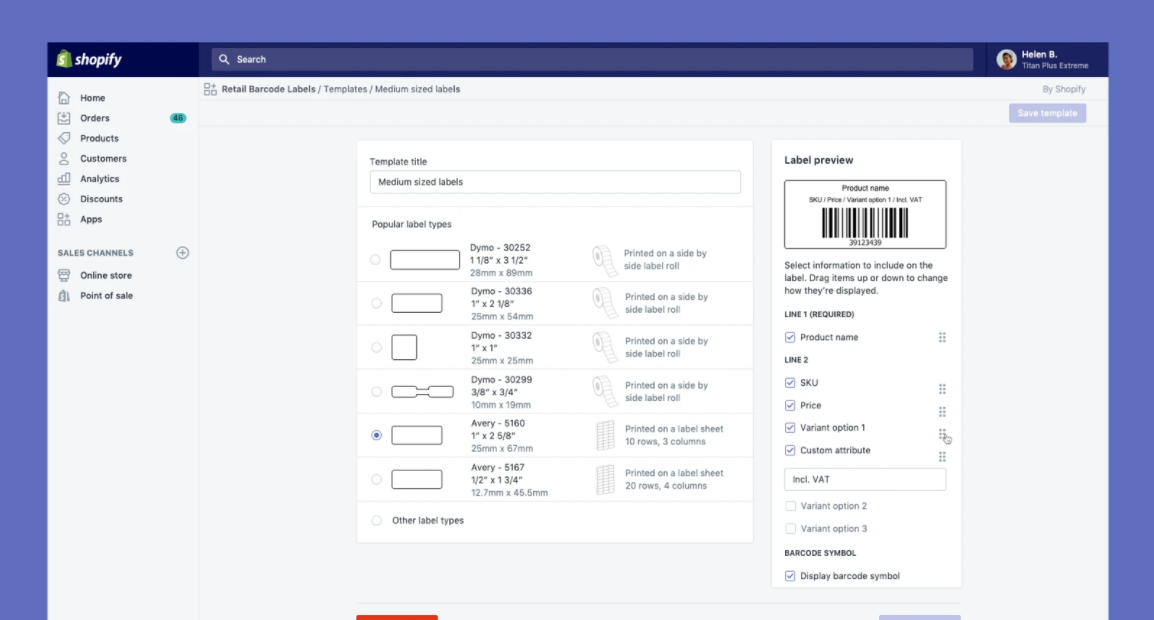Screen dimensions: 1154x620
Task: Select Avery 5167 label radio button
Action: coord(376,479)
